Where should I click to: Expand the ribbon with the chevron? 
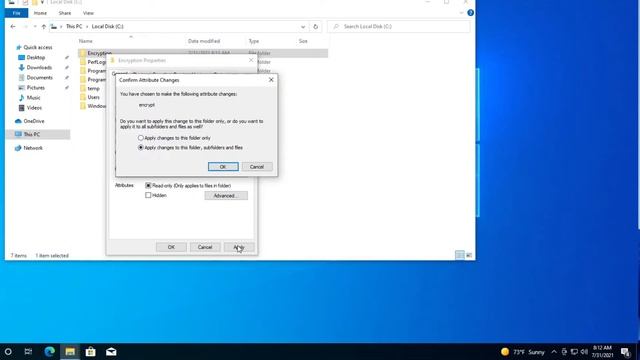pyautogui.click(x=461, y=13)
